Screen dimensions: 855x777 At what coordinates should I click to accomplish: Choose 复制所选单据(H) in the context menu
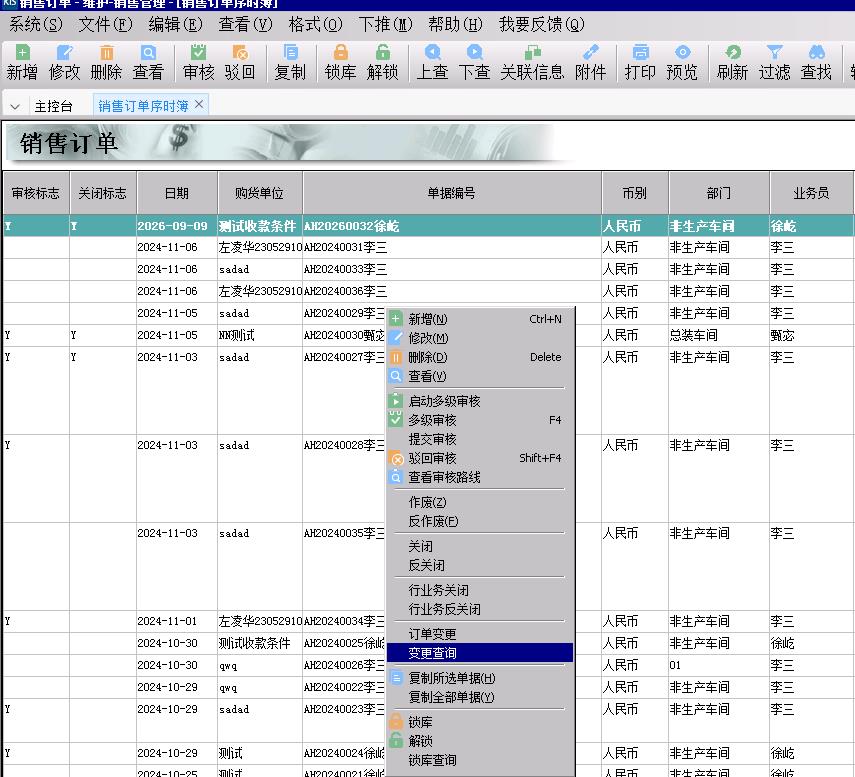[x=480, y=678]
